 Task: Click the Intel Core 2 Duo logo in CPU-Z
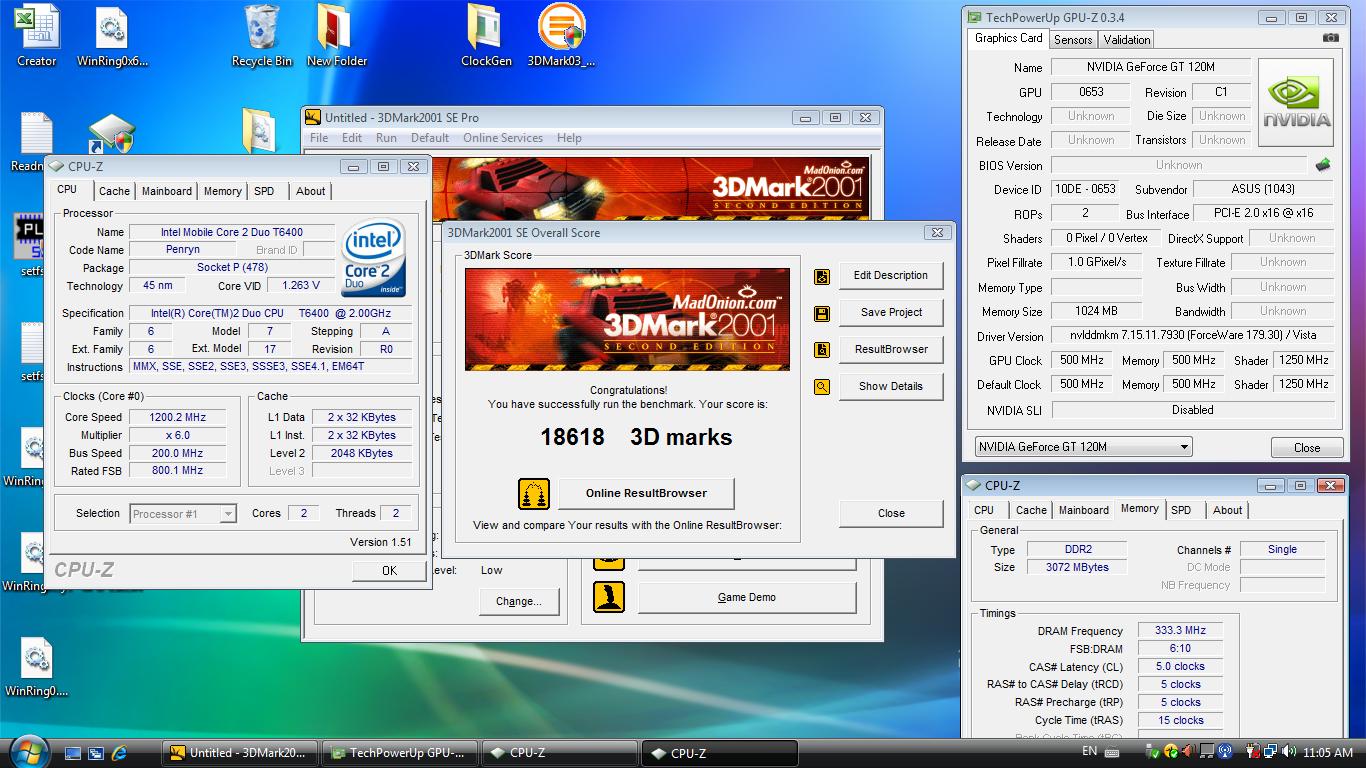click(373, 256)
